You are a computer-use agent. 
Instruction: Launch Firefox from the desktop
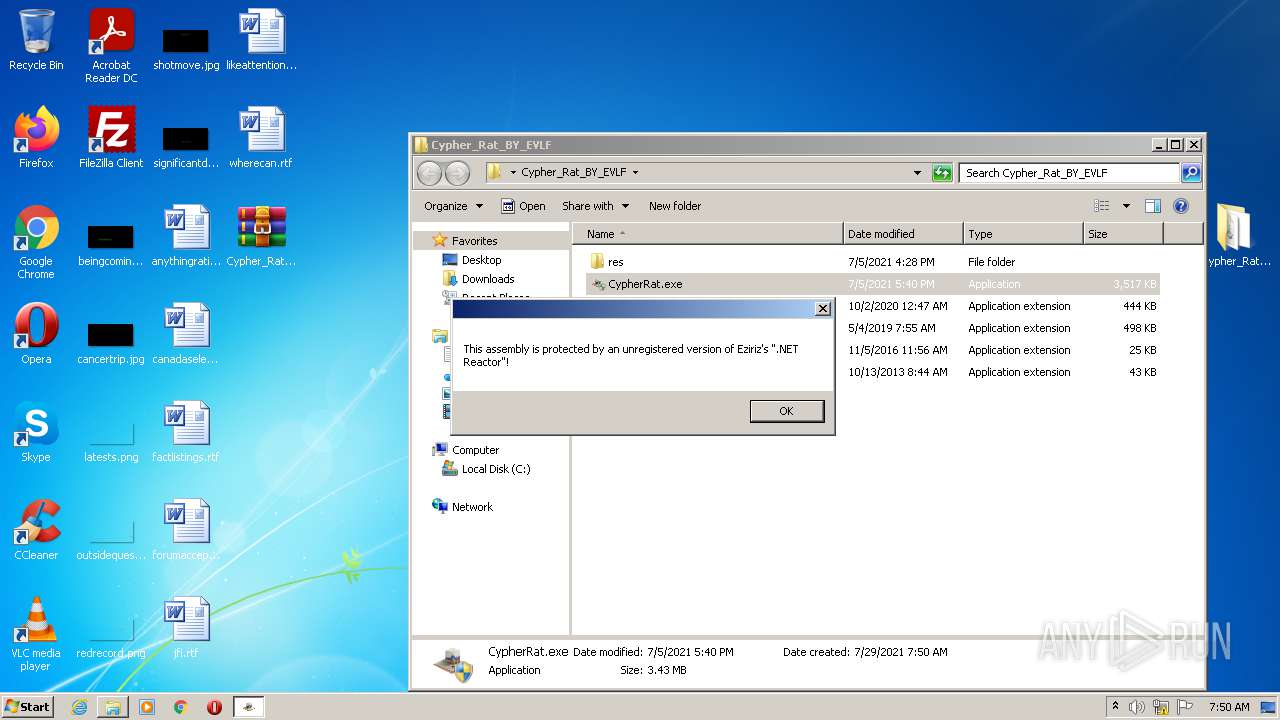click(36, 138)
